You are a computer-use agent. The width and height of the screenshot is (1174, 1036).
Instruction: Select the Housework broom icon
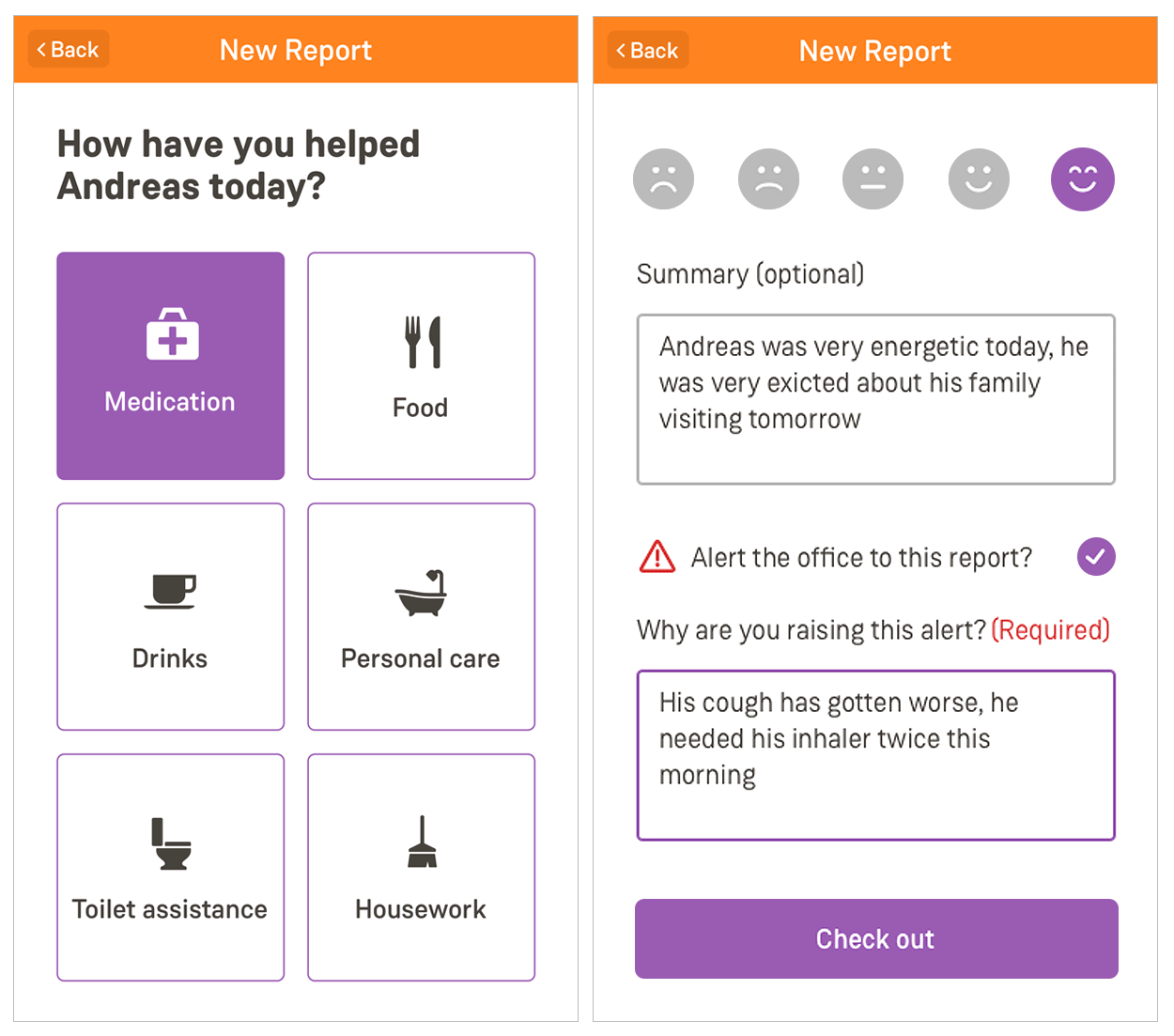pos(422,842)
